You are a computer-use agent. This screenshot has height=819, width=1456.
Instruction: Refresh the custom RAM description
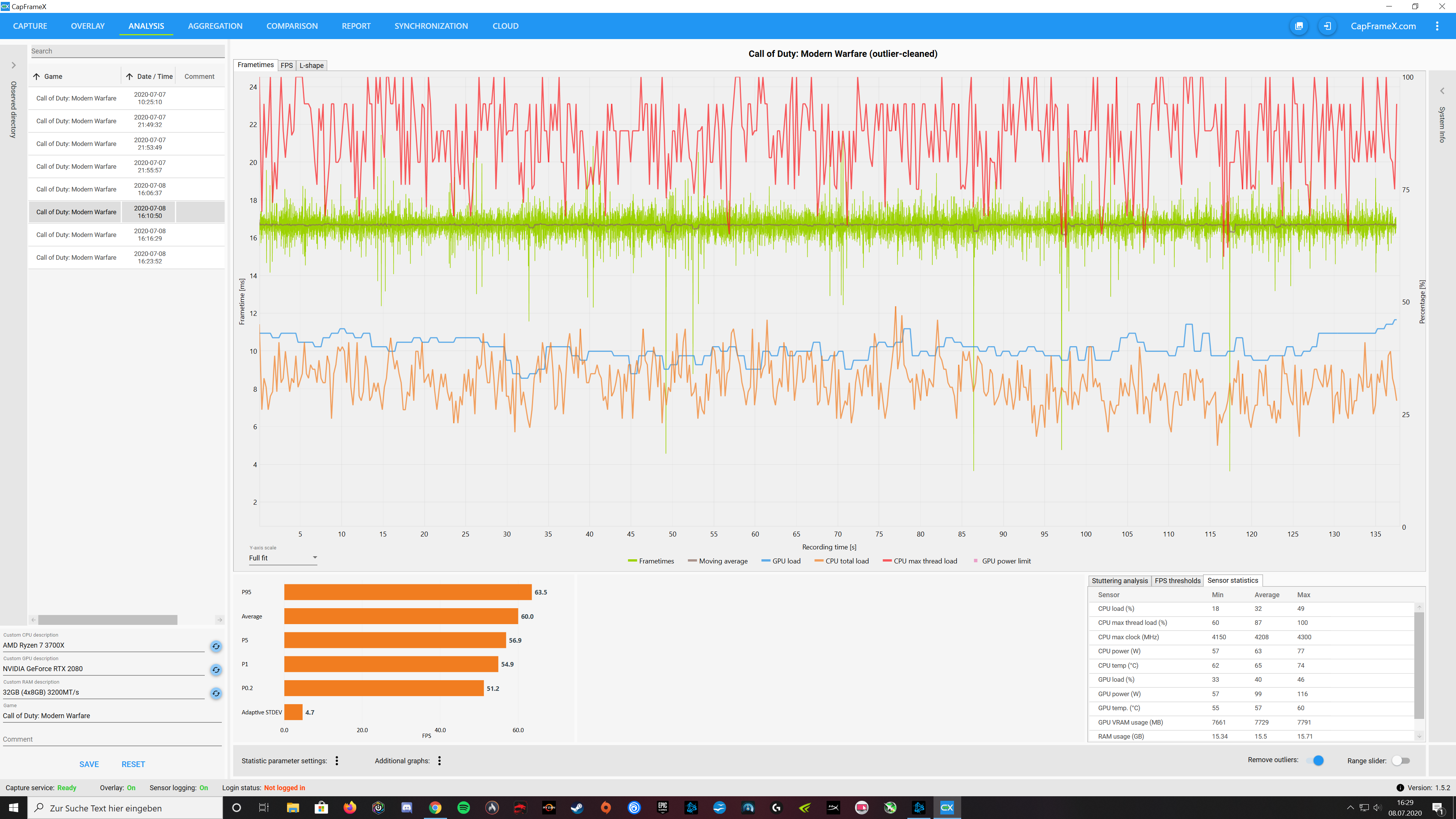point(216,693)
